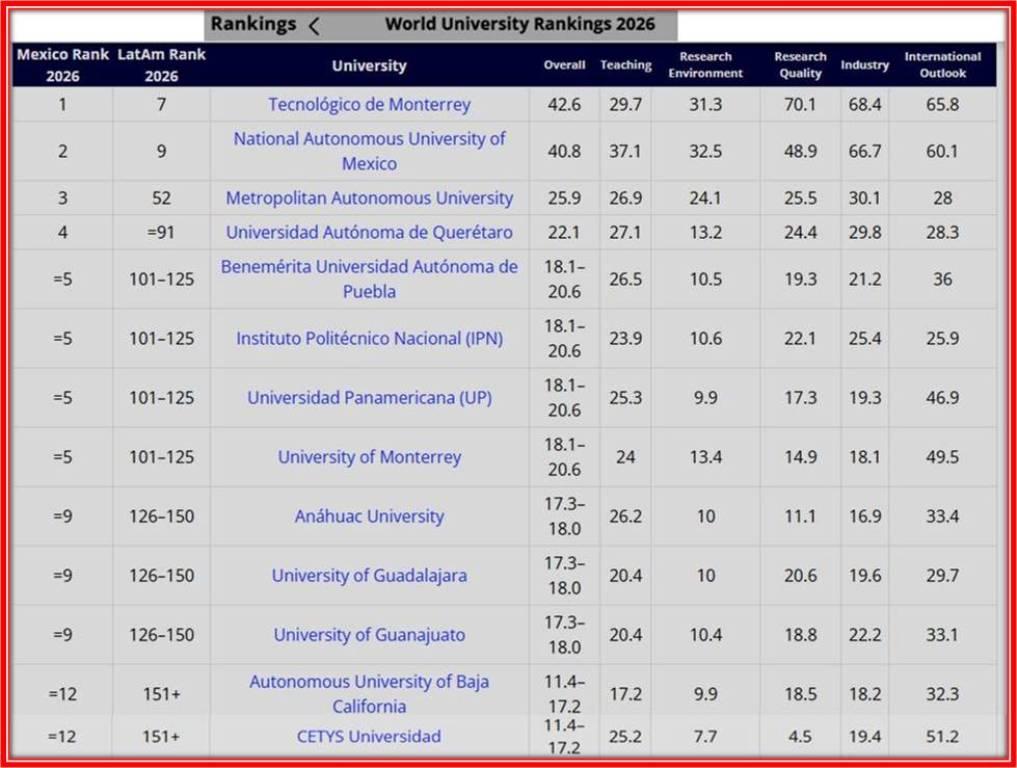Screen dimensions: 1017x768
Task: Open National Autonomous University of Mexico link
Action: (x=369, y=151)
